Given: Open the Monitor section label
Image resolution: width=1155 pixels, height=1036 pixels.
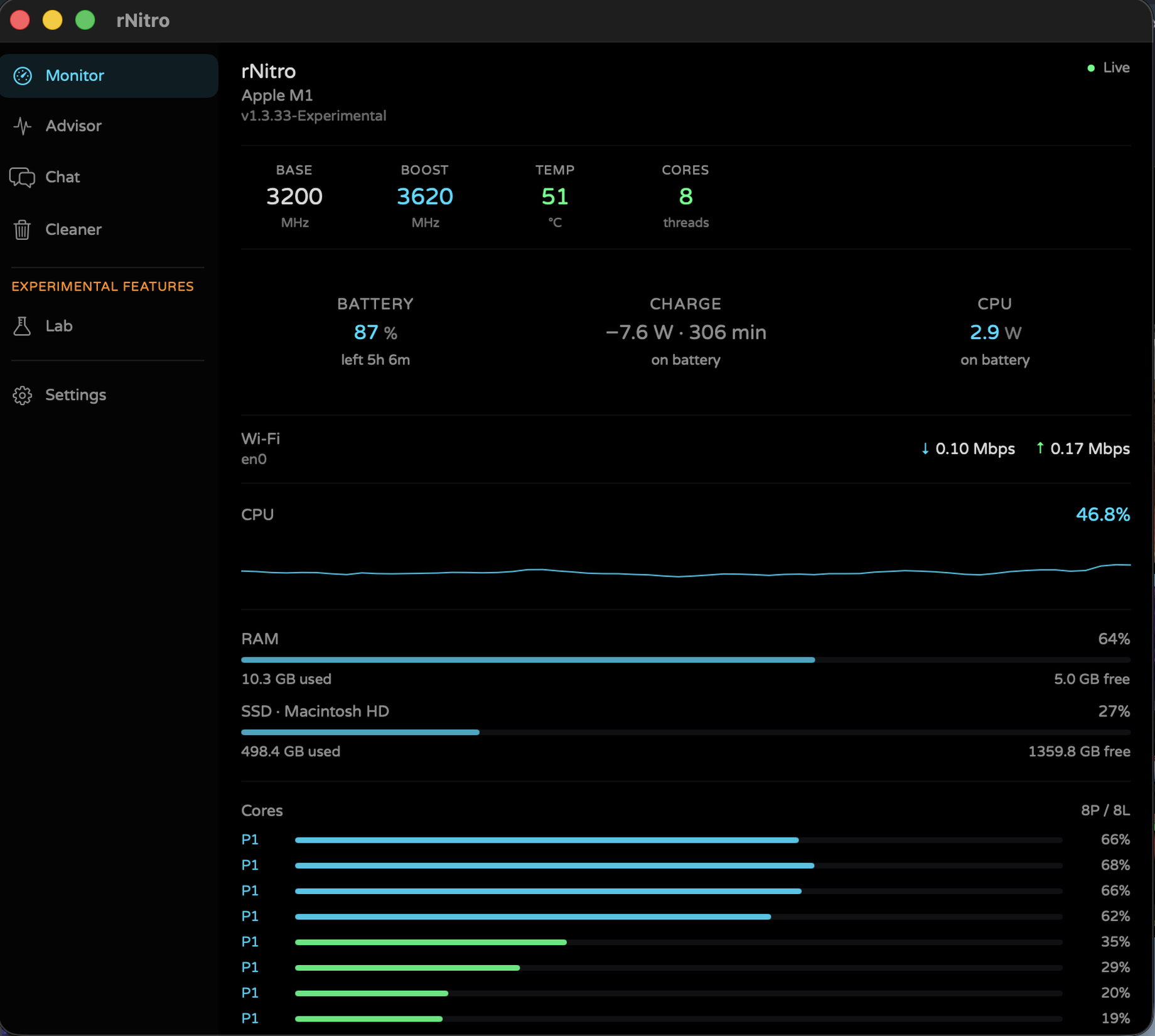Looking at the screenshot, I should (x=75, y=76).
